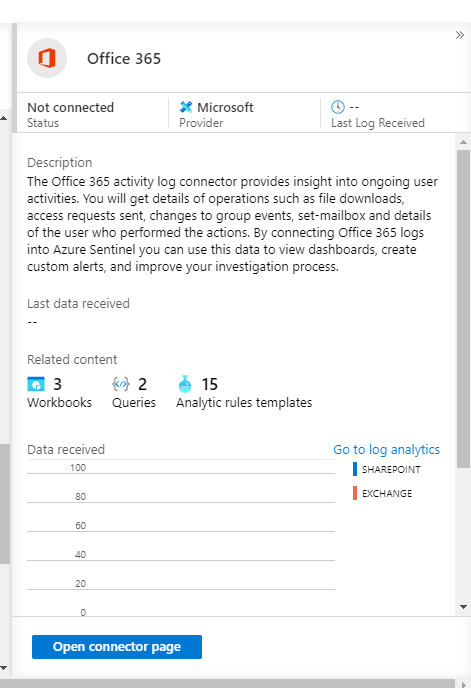
Task: Click the Microsoft provider icon
Action: click(x=186, y=107)
